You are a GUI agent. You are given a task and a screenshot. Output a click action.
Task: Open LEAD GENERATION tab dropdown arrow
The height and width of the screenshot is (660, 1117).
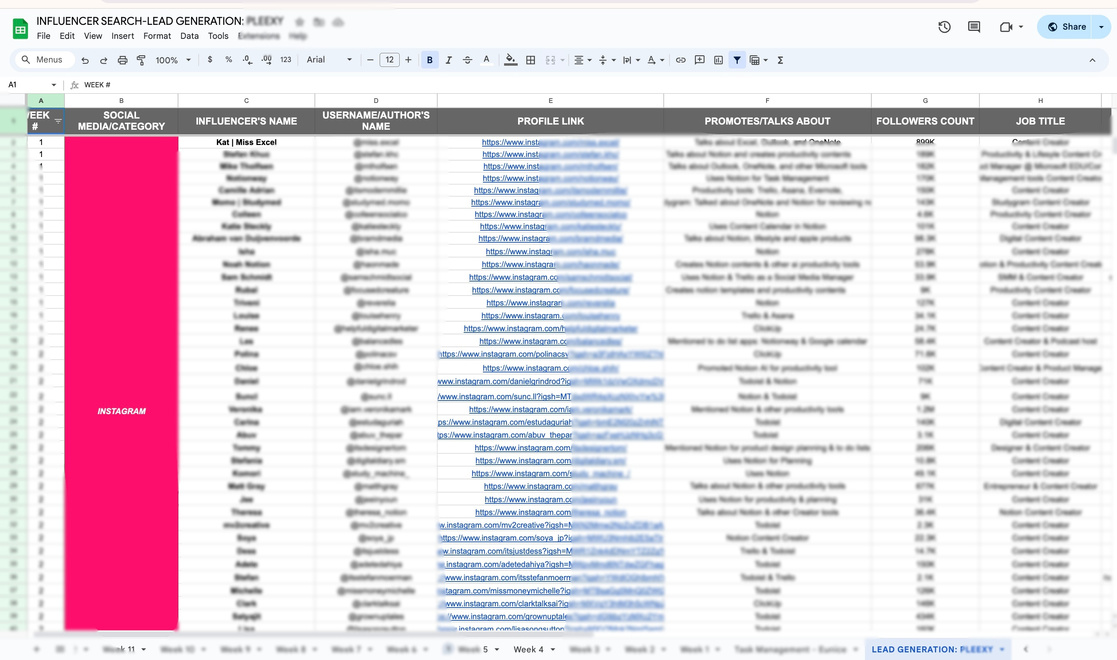(1002, 649)
